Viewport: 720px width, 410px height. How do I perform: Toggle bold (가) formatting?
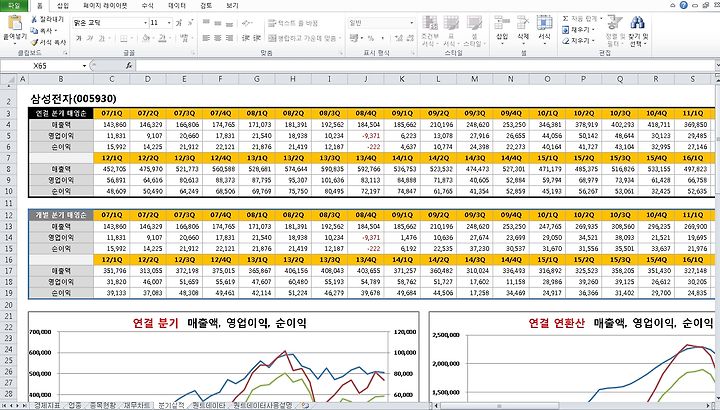79,38
